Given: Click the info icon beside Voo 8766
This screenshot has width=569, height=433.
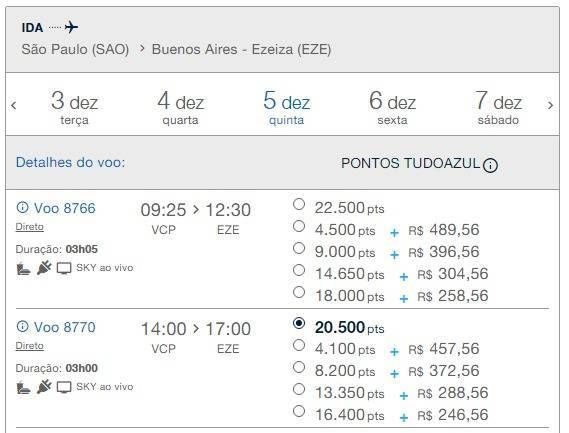Looking at the screenshot, I should [22, 207].
